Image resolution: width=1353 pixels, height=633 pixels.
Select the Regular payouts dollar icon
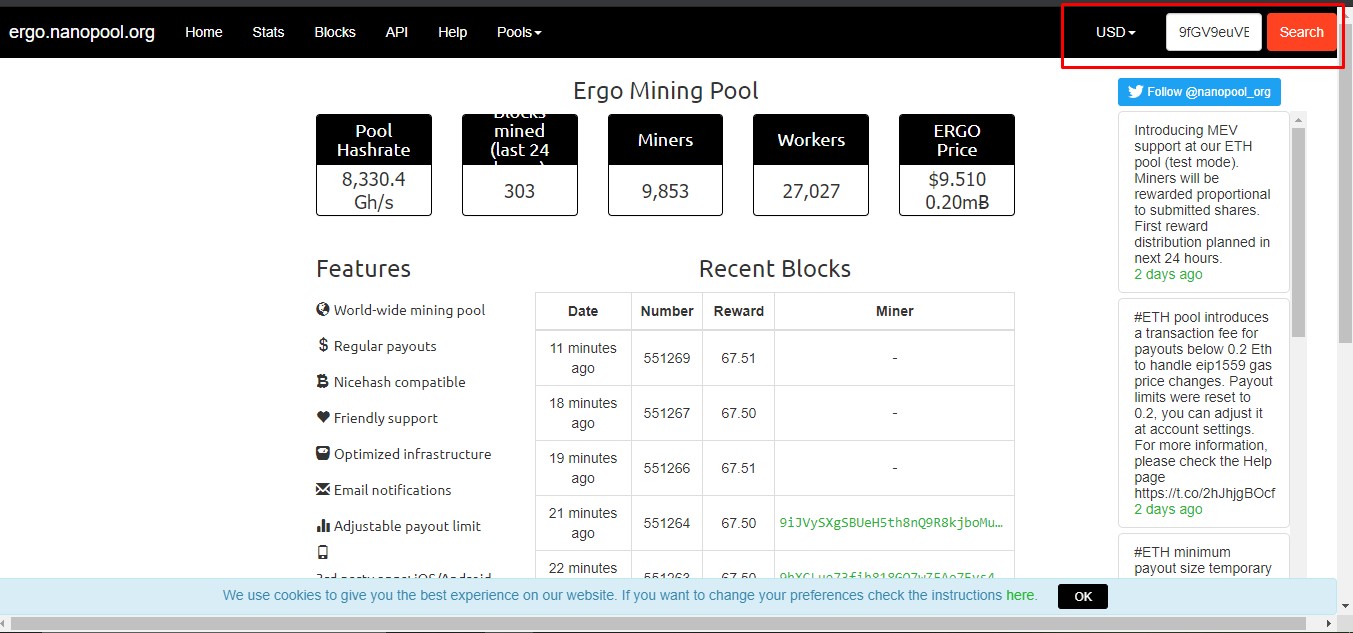pyautogui.click(x=322, y=346)
